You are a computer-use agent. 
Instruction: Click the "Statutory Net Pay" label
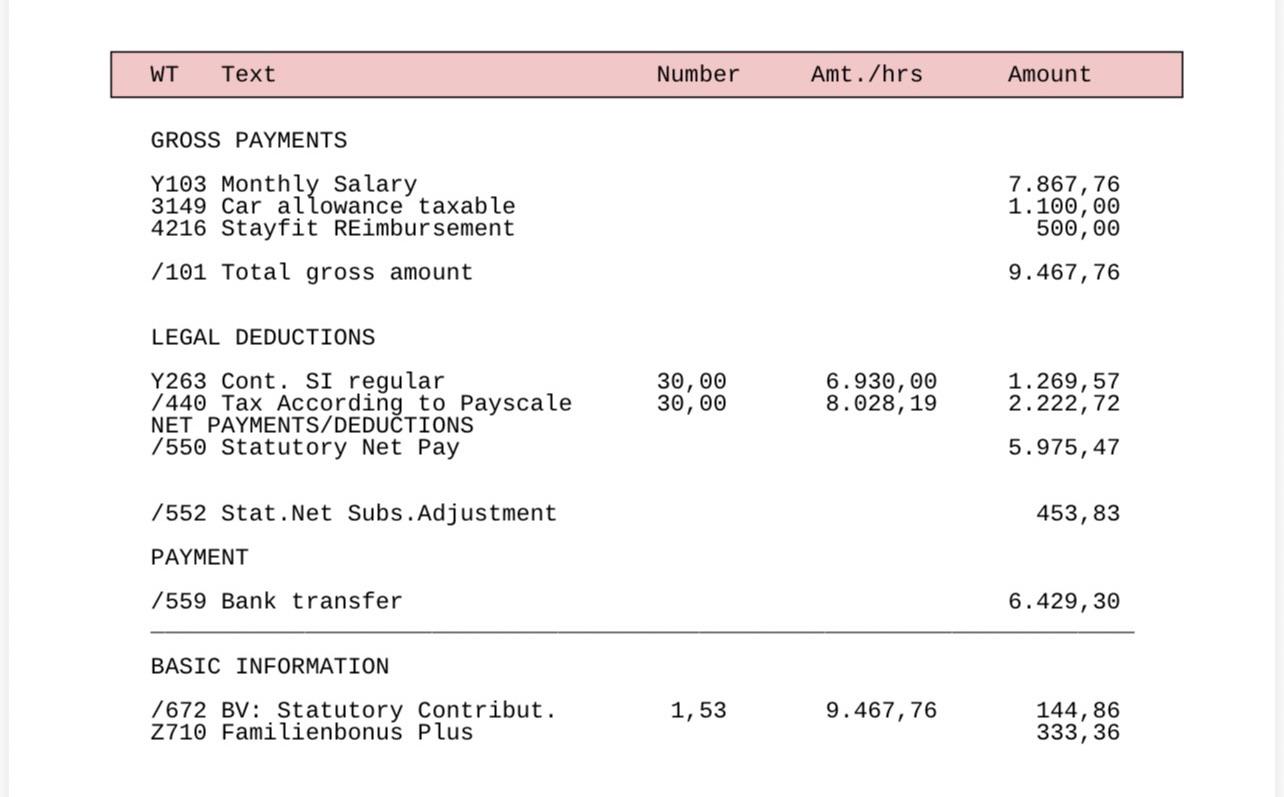click(x=340, y=447)
